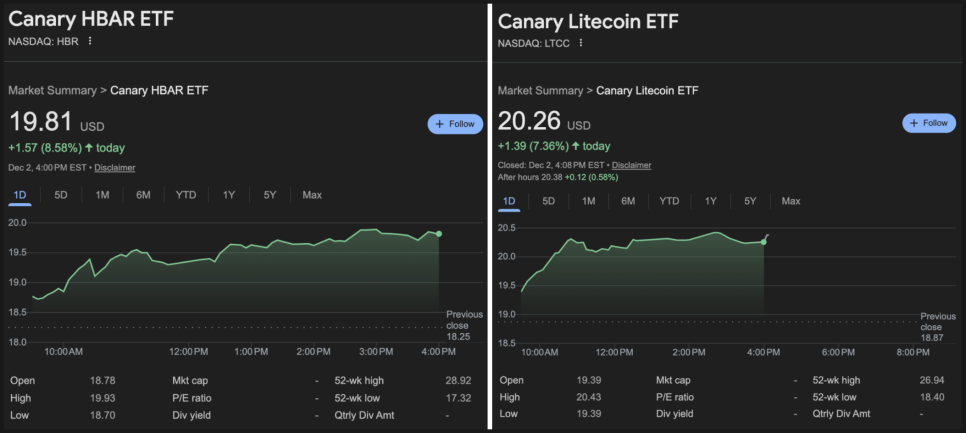966x433 pixels.
Task: Switch HBAR chart to 1M range
Action: tap(102, 194)
